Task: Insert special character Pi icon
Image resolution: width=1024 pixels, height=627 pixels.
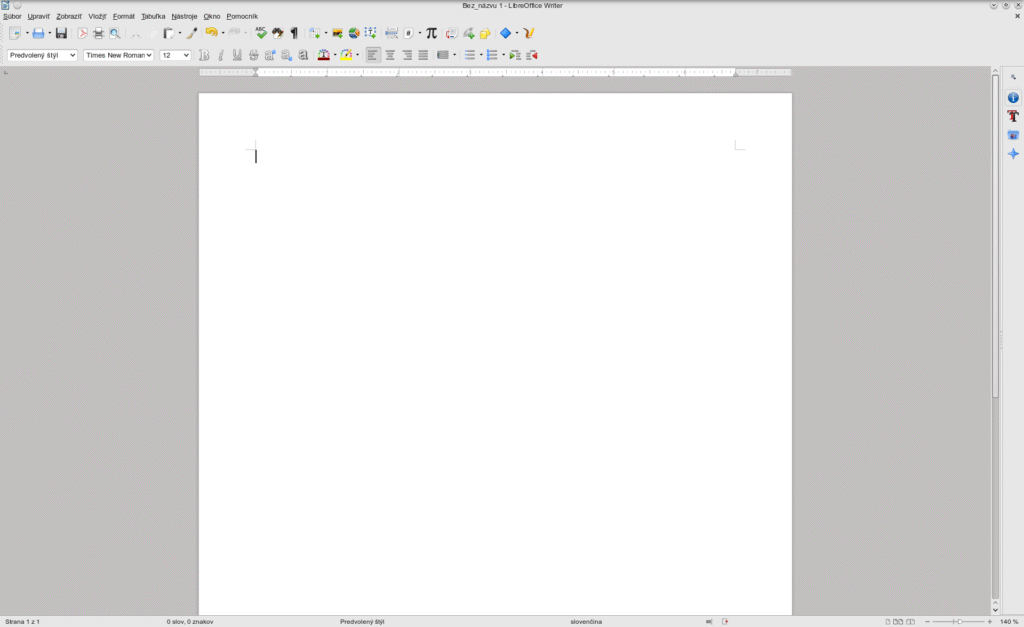Action: click(431, 33)
